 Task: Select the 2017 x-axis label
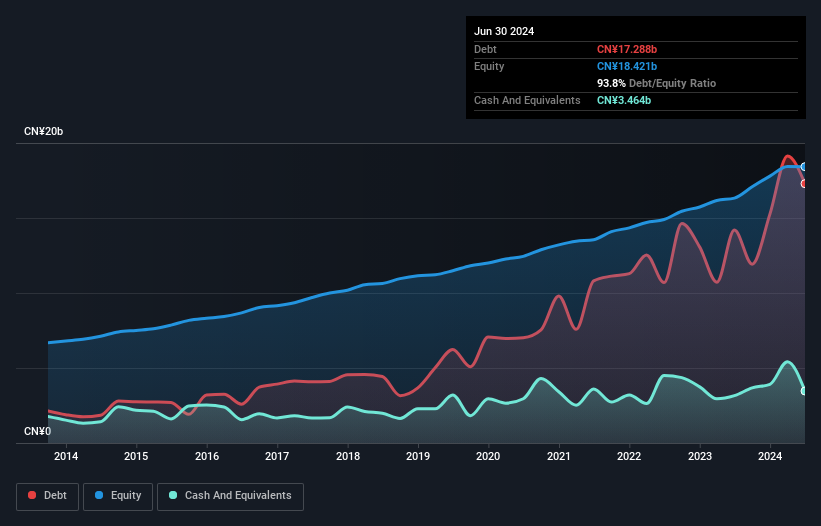pos(277,456)
